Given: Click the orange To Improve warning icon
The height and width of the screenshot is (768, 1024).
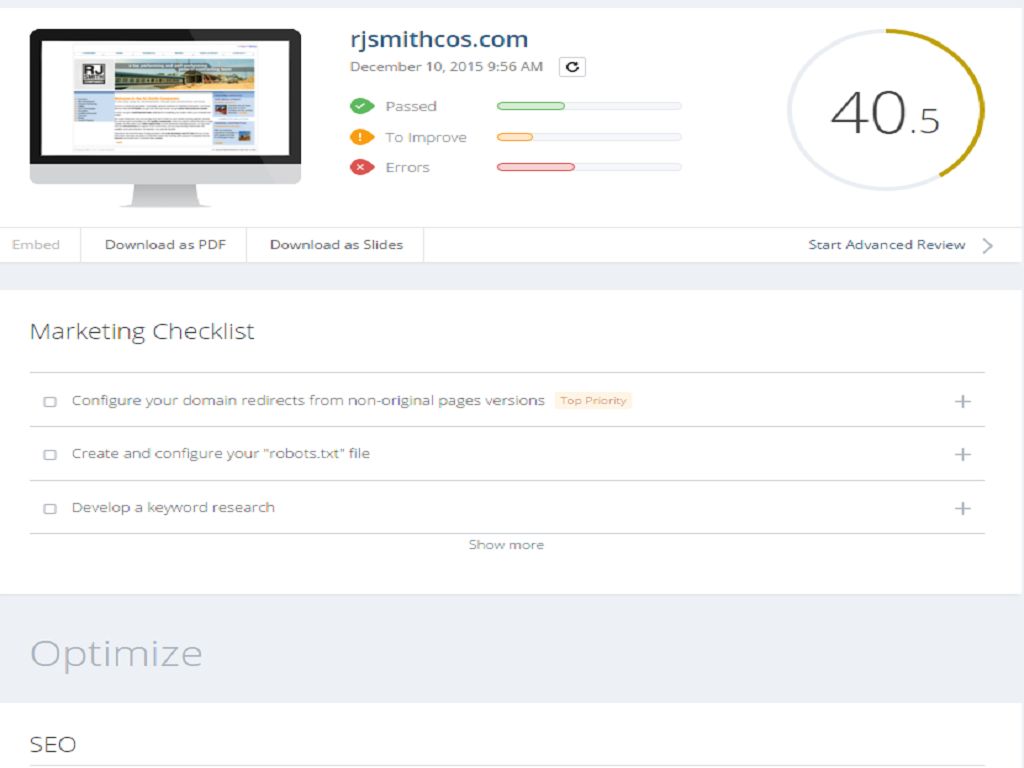Looking at the screenshot, I should pyautogui.click(x=362, y=137).
